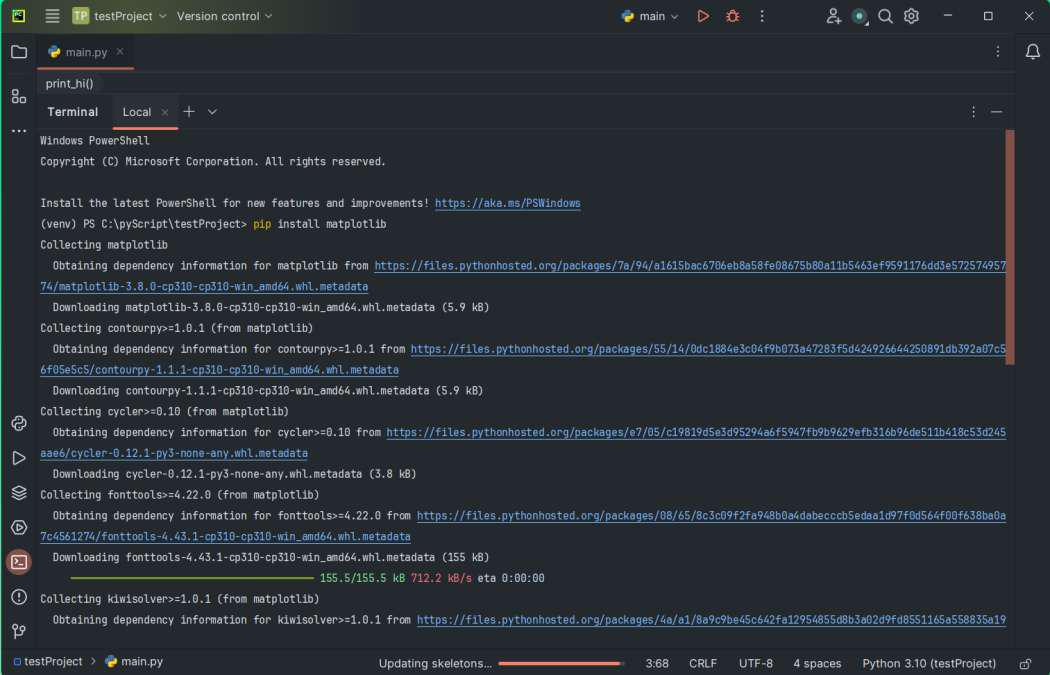Expand the Version control dropdown
Screen dimensions: 1050x675
click(x=224, y=16)
